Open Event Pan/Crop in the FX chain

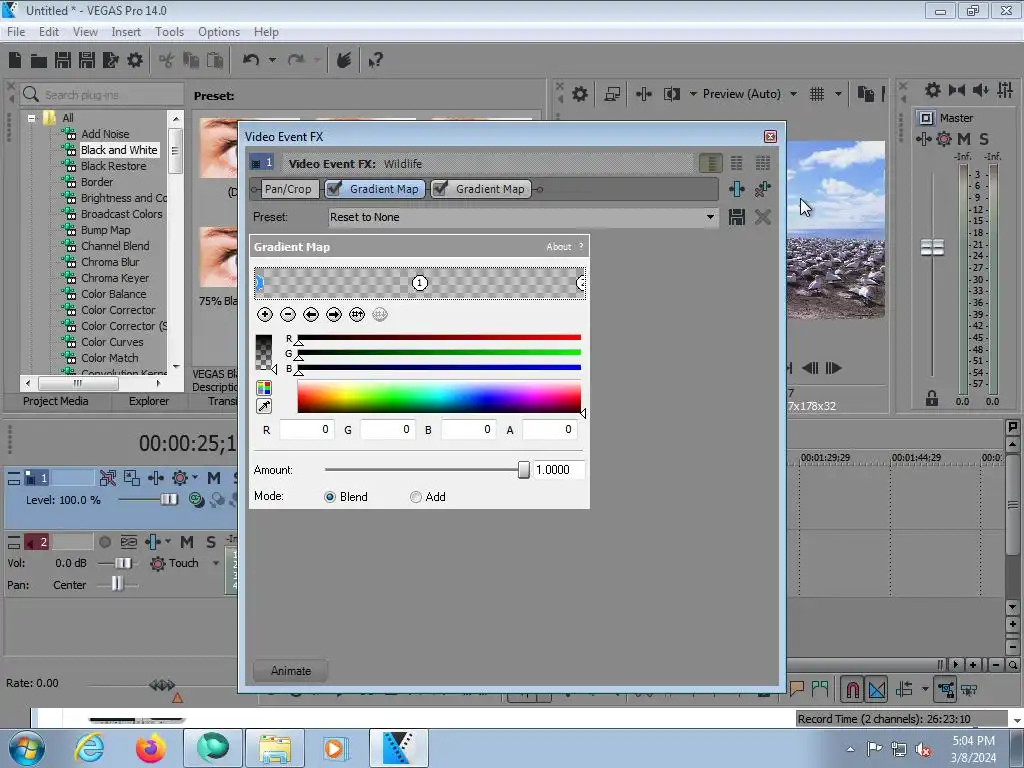(288, 189)
